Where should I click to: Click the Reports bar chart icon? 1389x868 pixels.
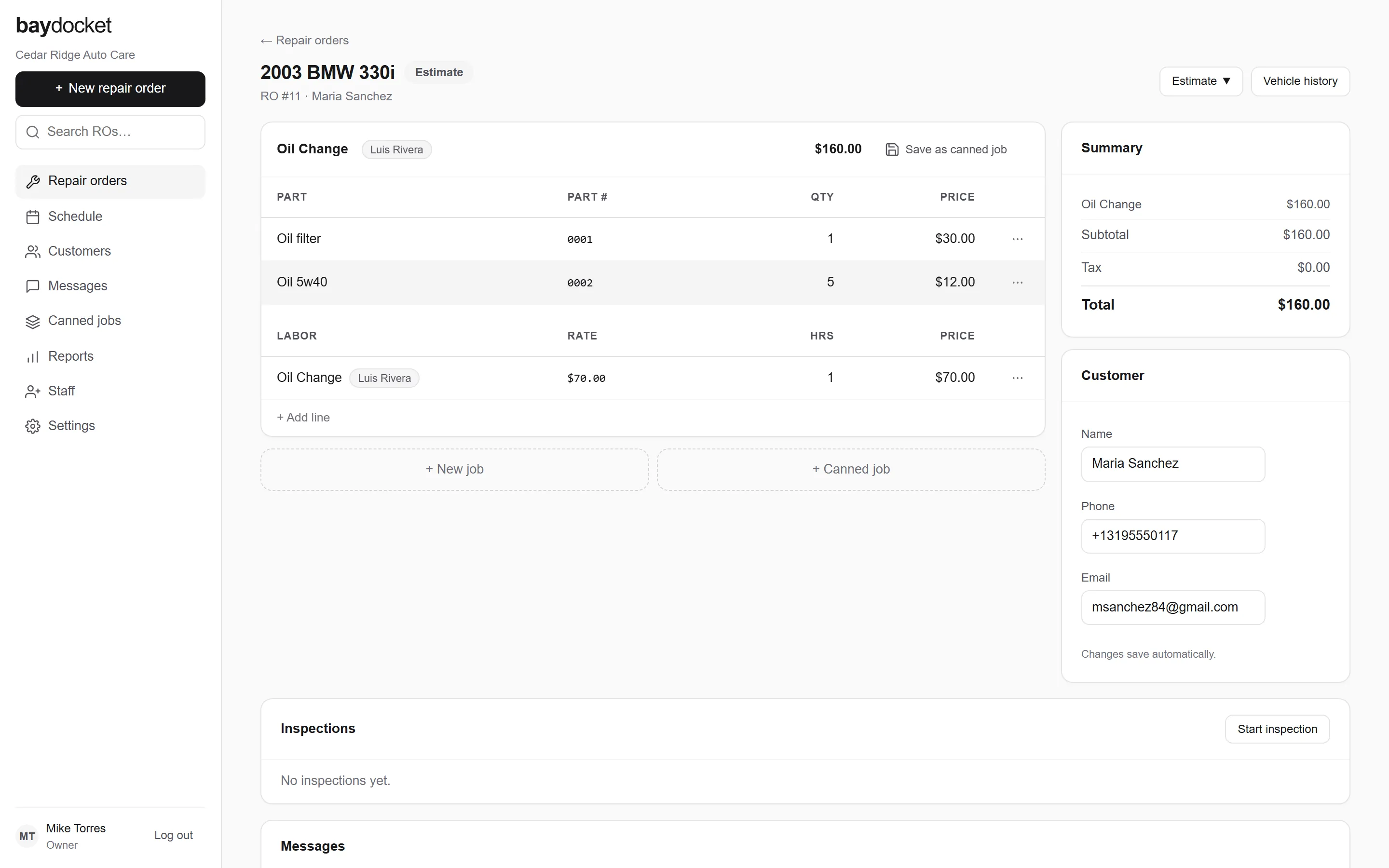(33, 356)
